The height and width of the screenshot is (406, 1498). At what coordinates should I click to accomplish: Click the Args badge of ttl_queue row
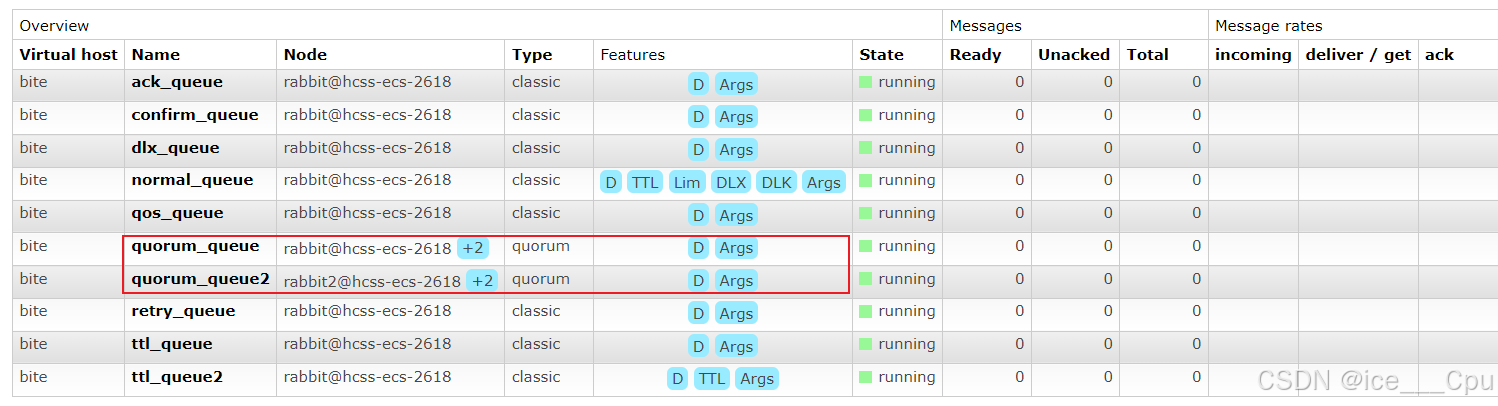tap(736, 346)
